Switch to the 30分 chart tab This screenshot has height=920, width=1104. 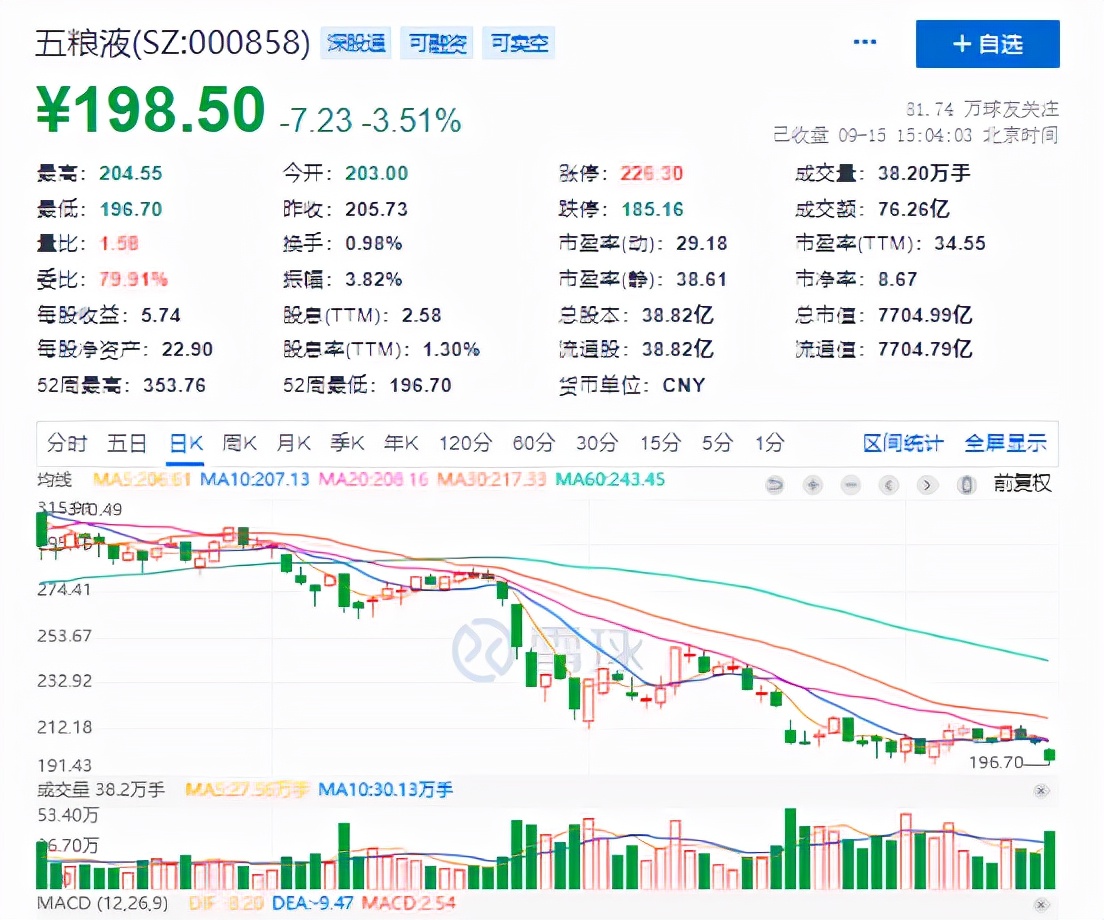coord(597,443)
